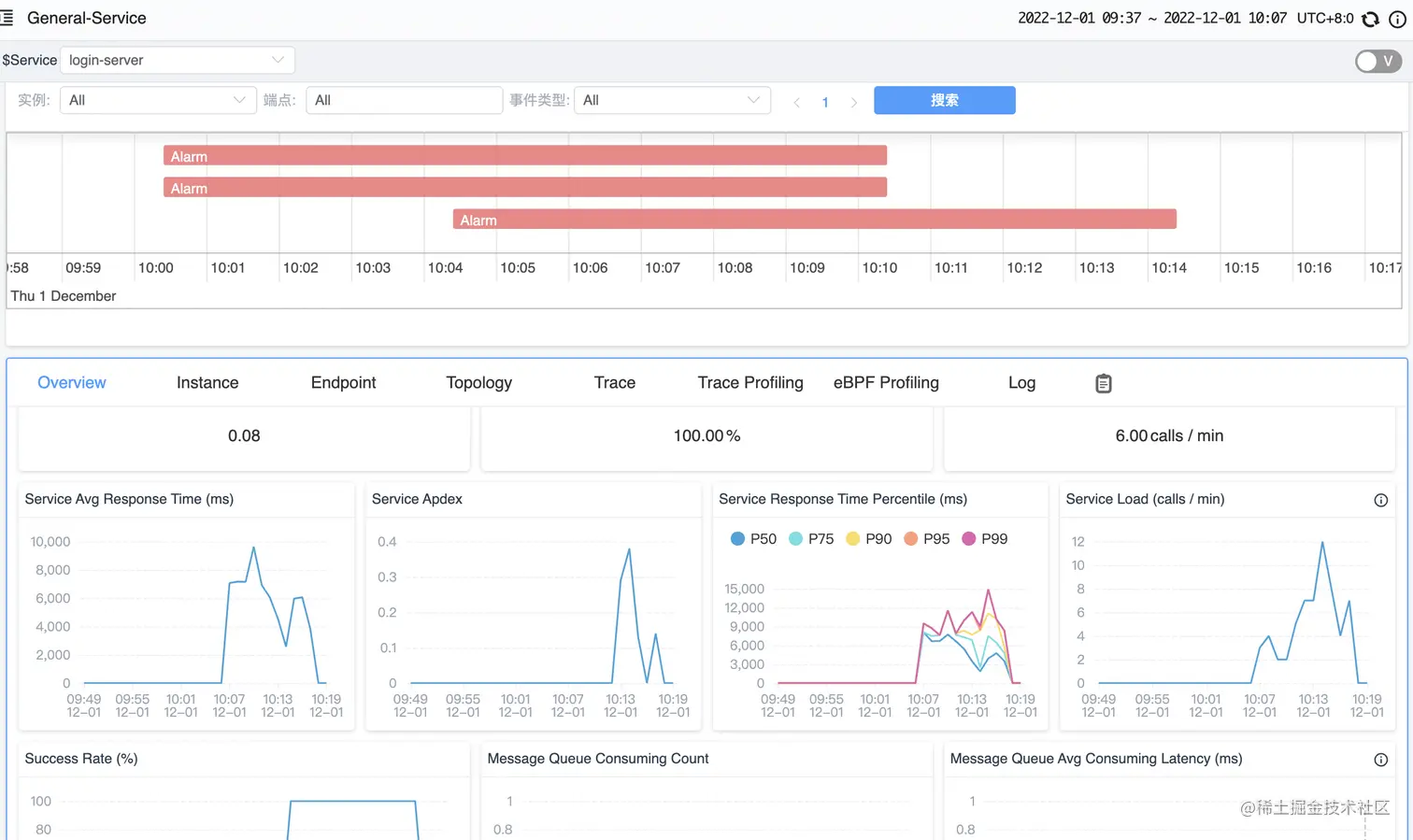Click the General-Service page title
The height and width of the screenshot is (840, 1413).
(87, 18)
